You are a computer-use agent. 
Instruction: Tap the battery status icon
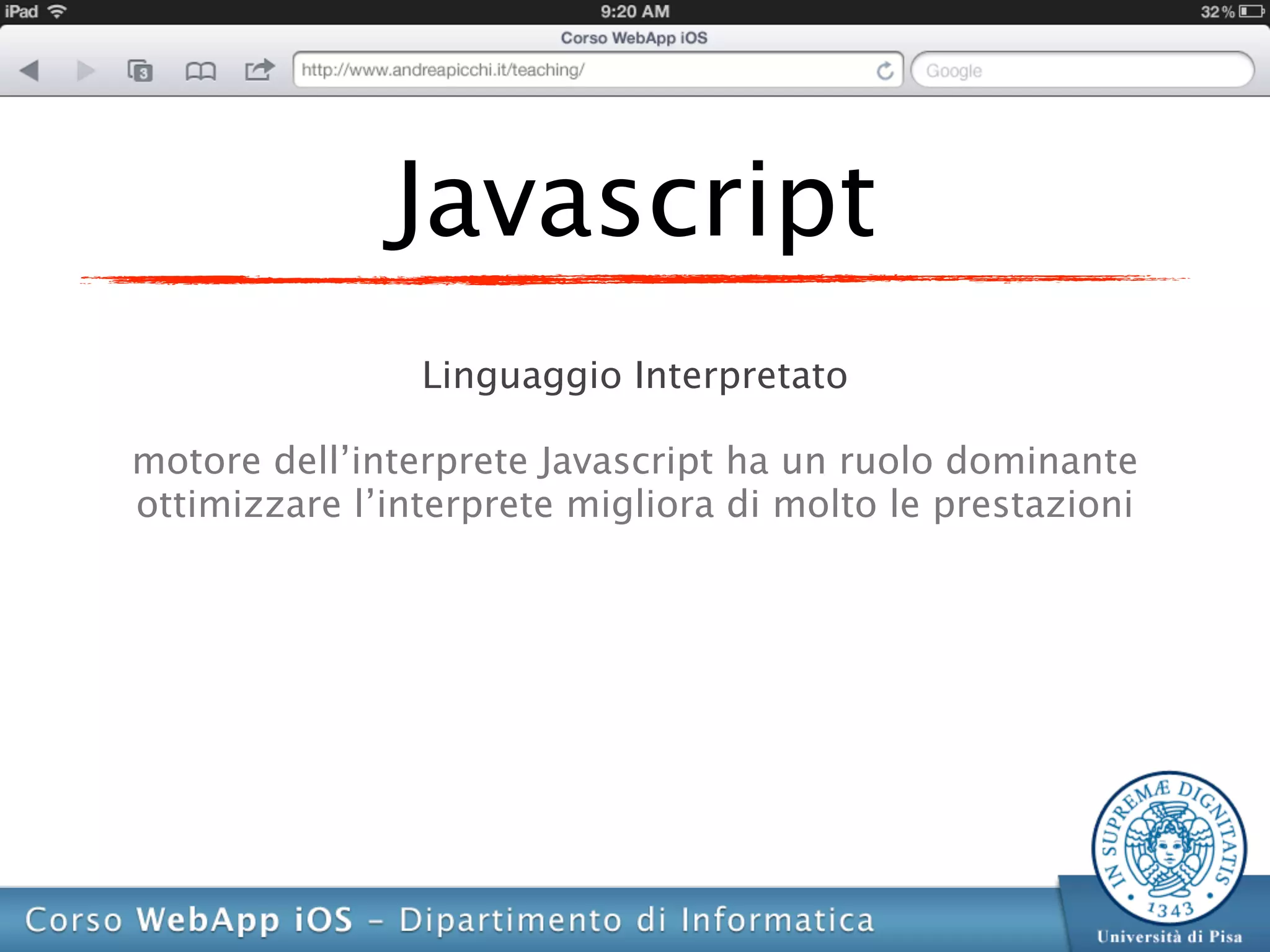1251,11
